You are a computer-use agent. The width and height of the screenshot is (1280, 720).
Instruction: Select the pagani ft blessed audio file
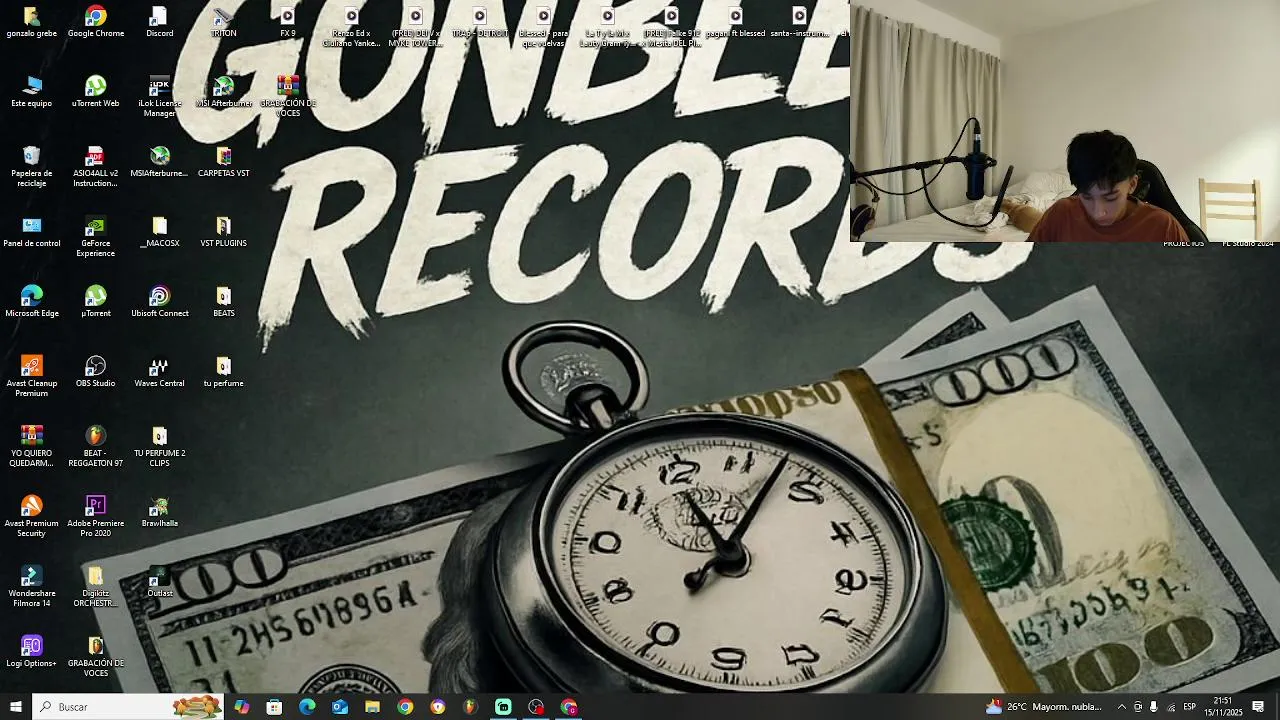[735, 22]
